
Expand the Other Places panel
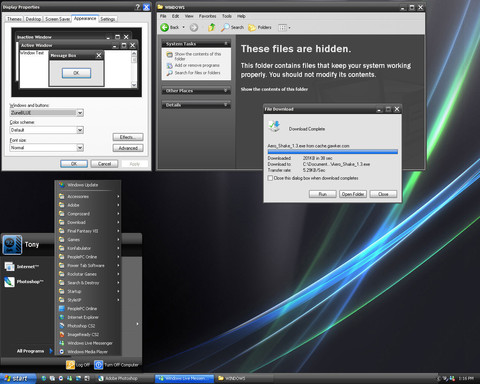226,91
